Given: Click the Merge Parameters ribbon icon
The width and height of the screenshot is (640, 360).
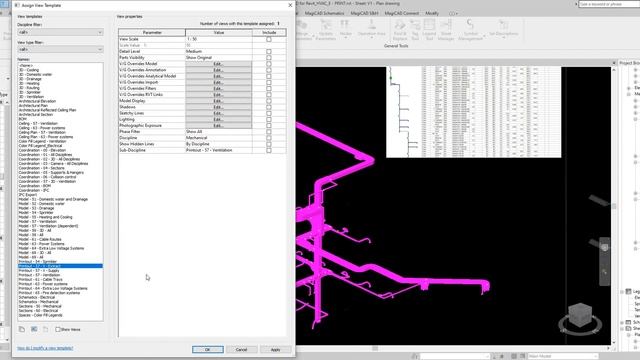Looking at the screenshot, I should click(x=302, y=30).
